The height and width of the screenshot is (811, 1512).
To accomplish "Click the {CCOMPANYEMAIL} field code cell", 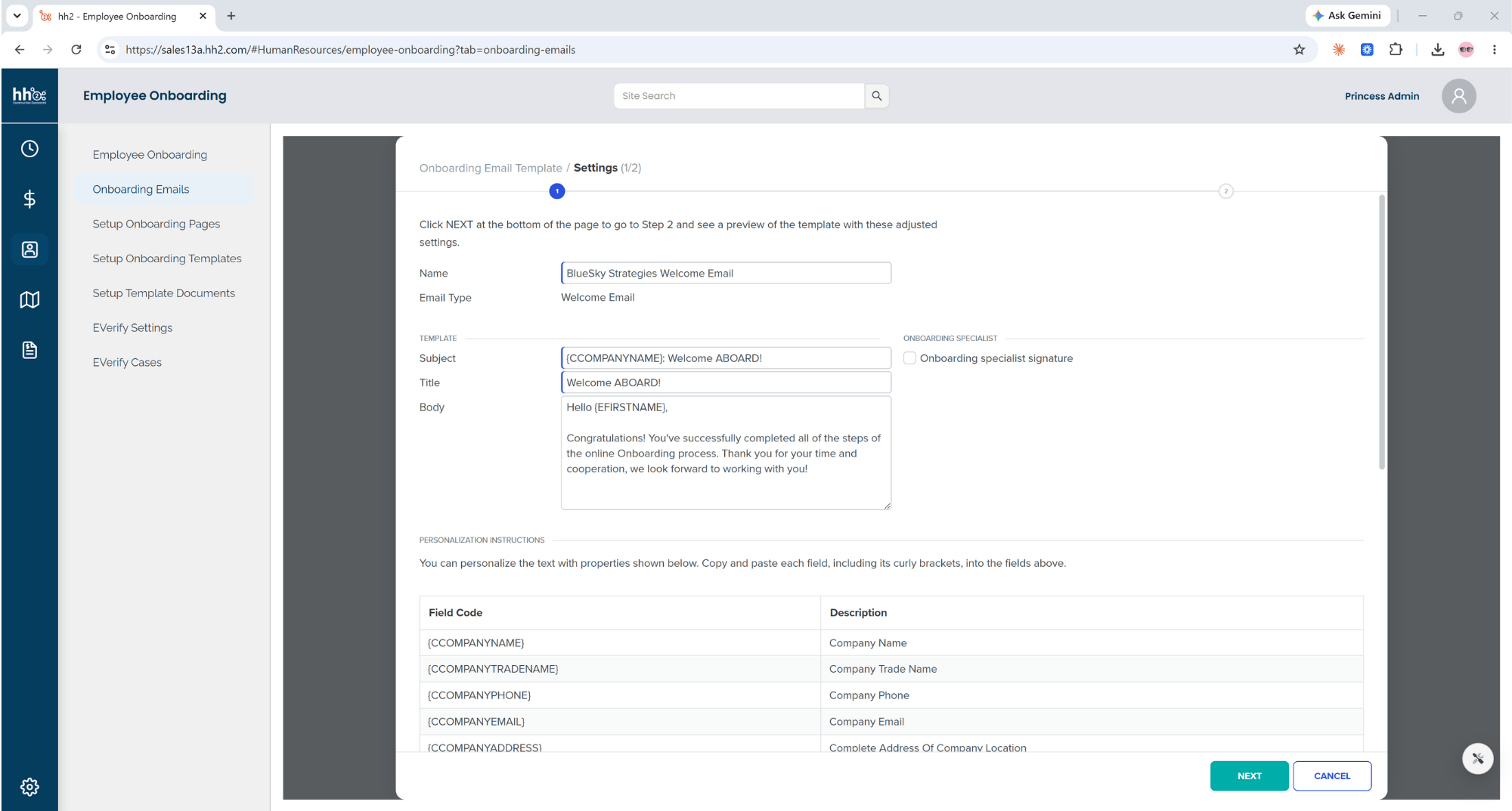I will point(620,722).
